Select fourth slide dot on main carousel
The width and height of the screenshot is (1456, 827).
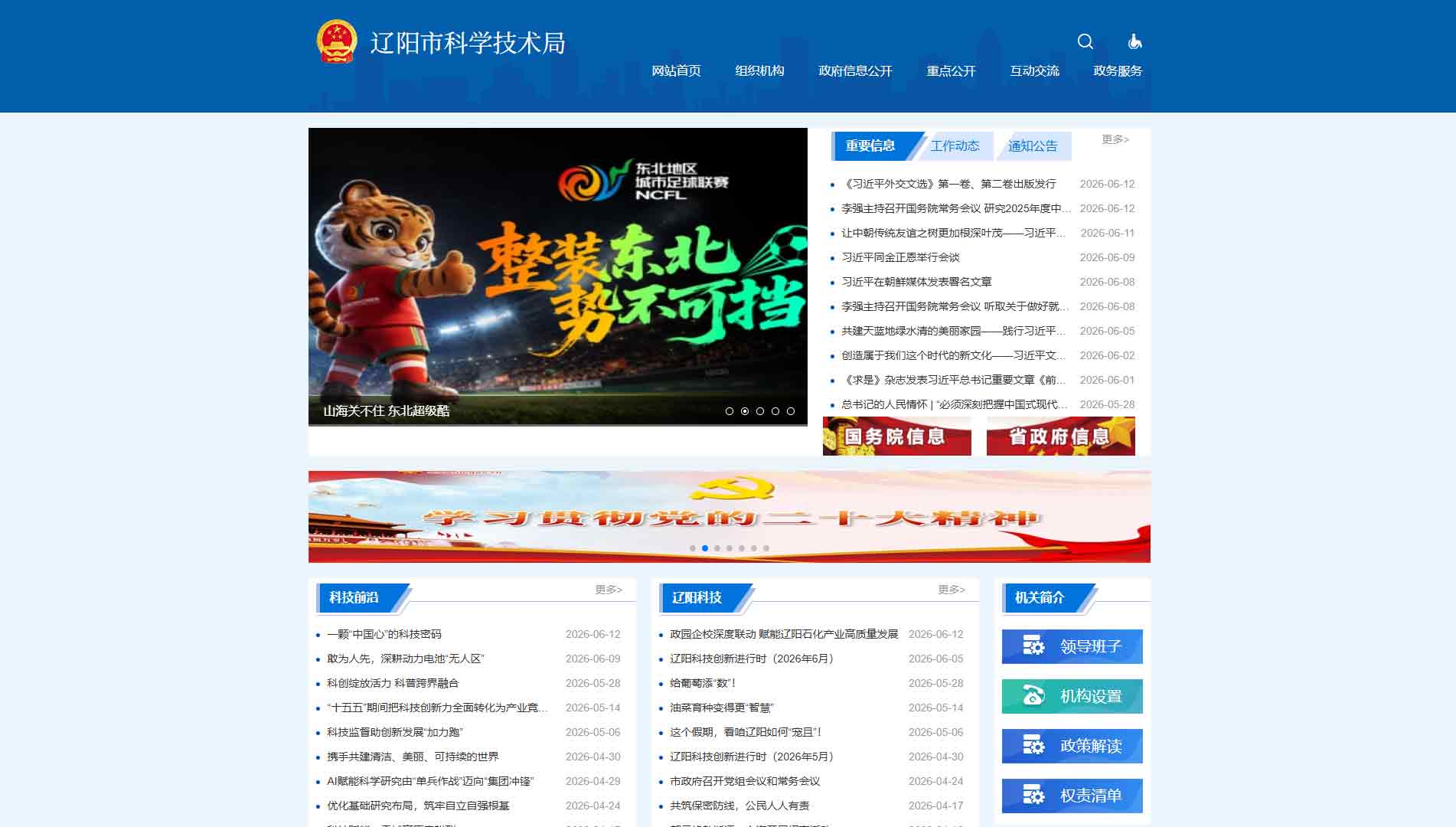[x=775, y=411]
